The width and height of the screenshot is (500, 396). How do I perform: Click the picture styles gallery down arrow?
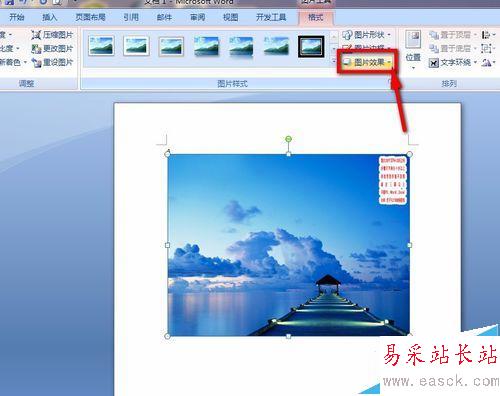pos(334,49)
